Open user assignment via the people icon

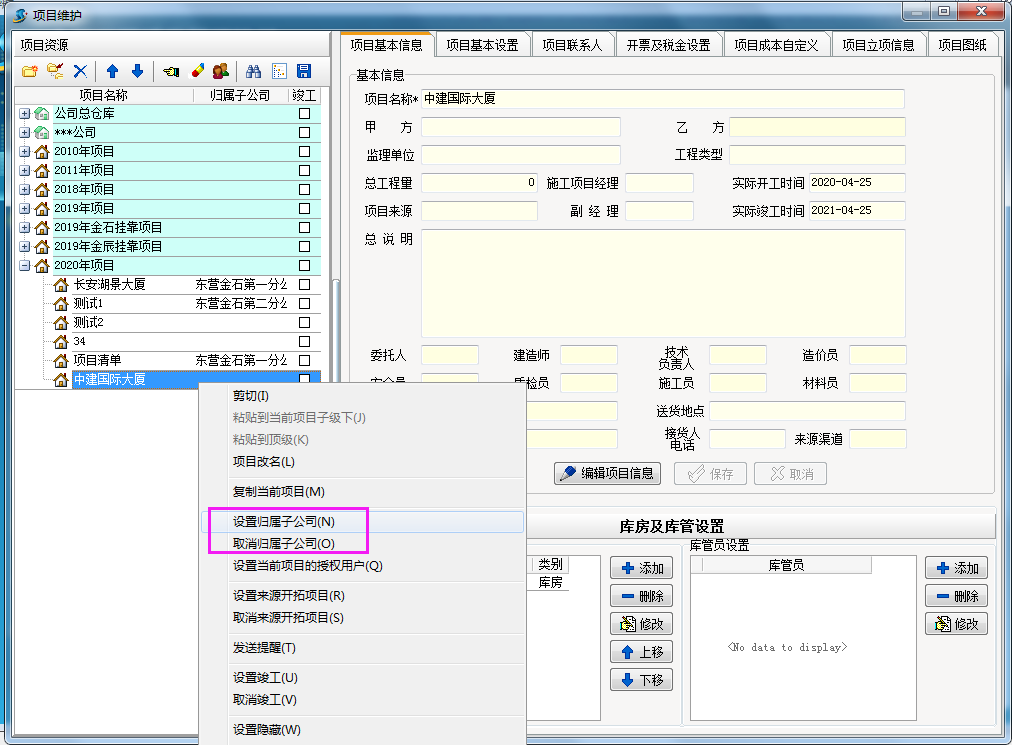(221, 71)
